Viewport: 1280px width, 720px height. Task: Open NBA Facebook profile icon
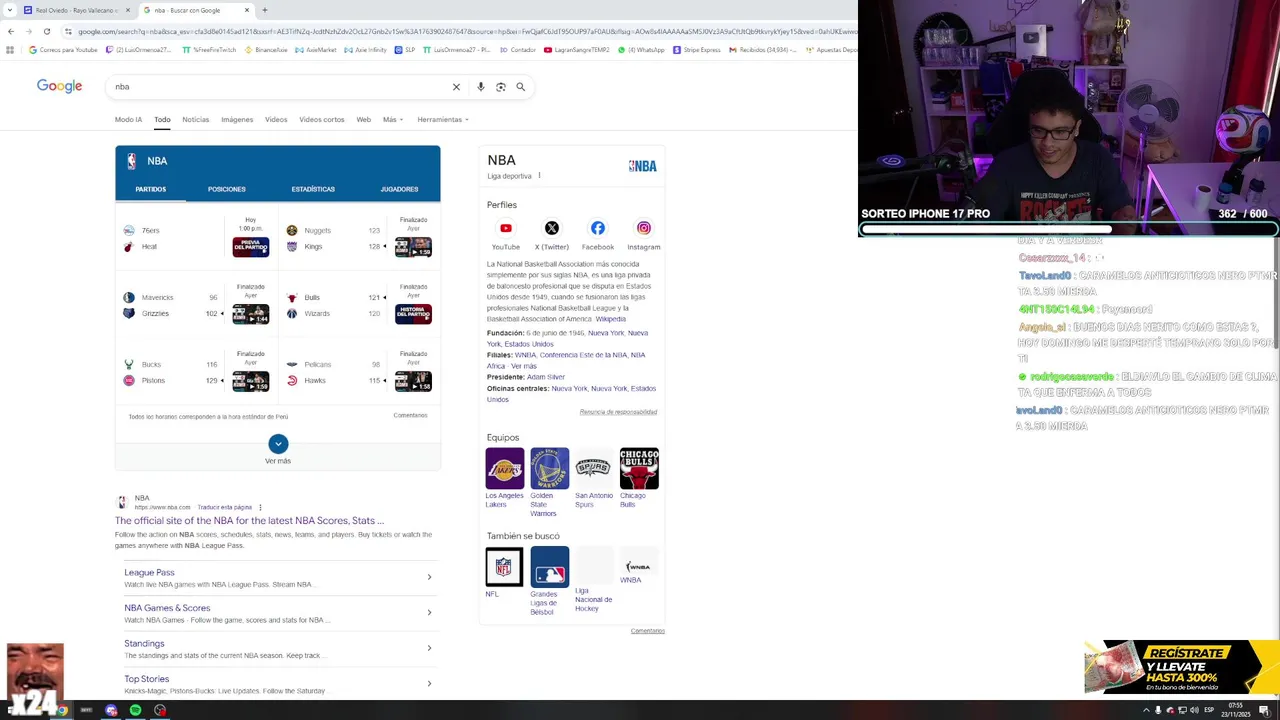(x=598, y=228)
